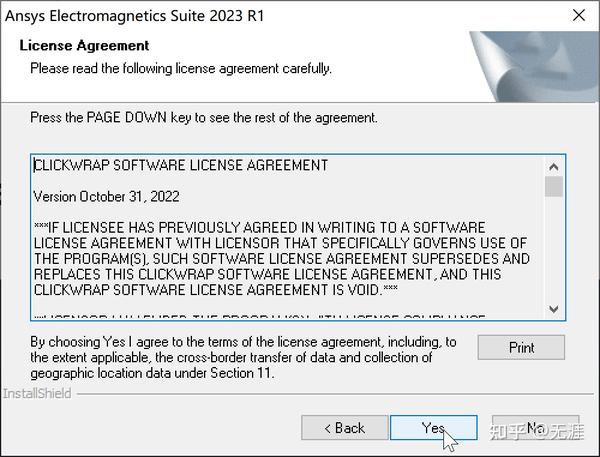The width and height of the screenshot is (600, 457).
Task: Click the partially hidden bottom line of license text
Action: click(260, 317)
